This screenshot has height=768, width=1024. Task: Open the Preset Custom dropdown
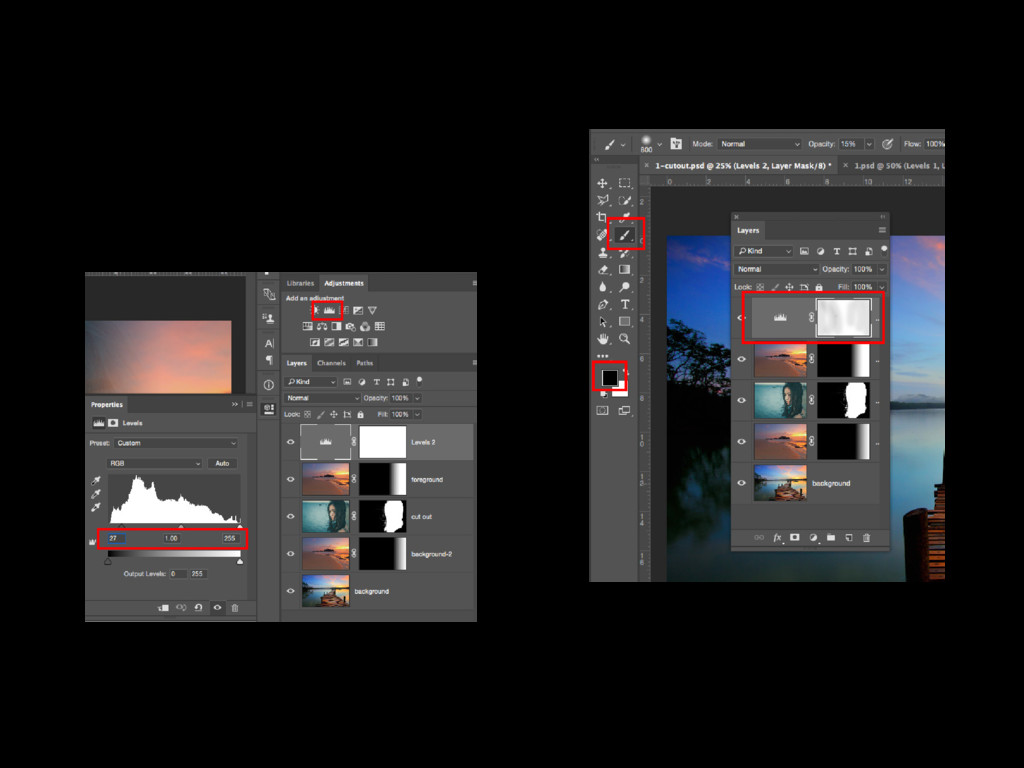[x=176, y=443]
